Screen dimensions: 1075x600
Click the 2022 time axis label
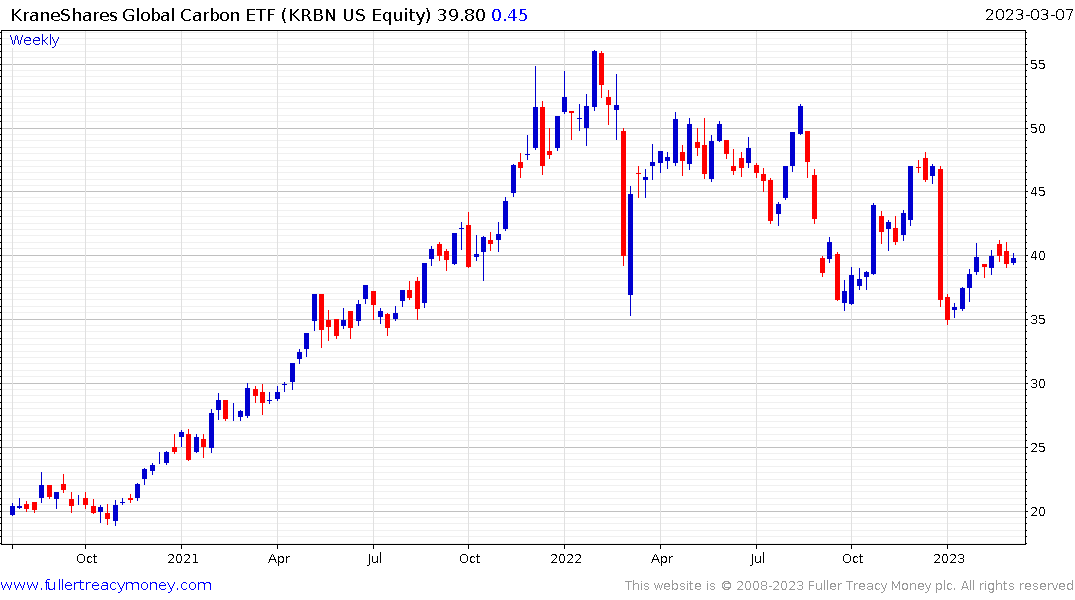click(x=566, y=559)
